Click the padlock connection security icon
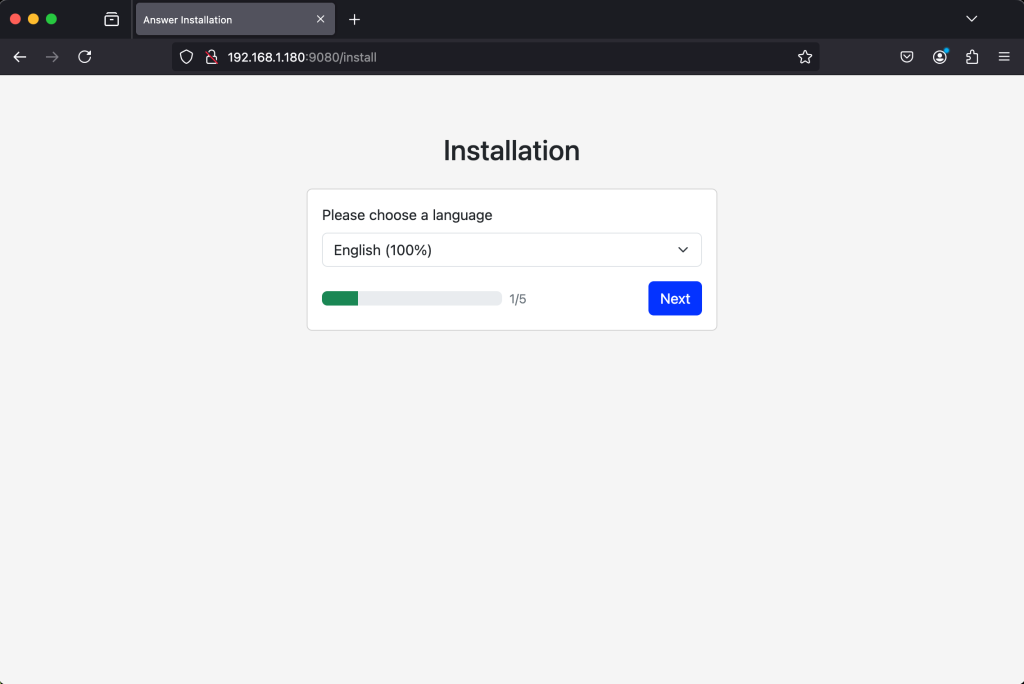 [210, 57]
